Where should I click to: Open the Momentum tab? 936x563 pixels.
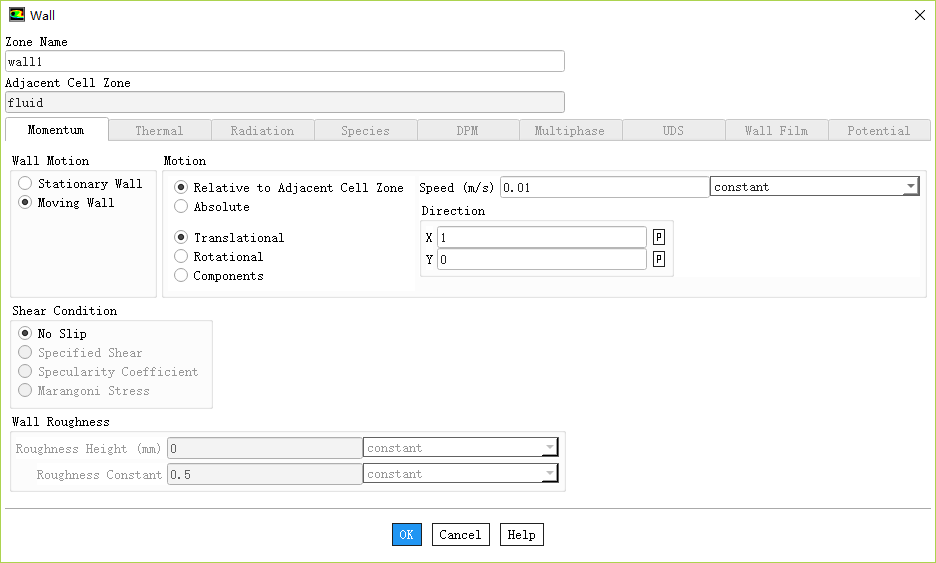(56, 130)
